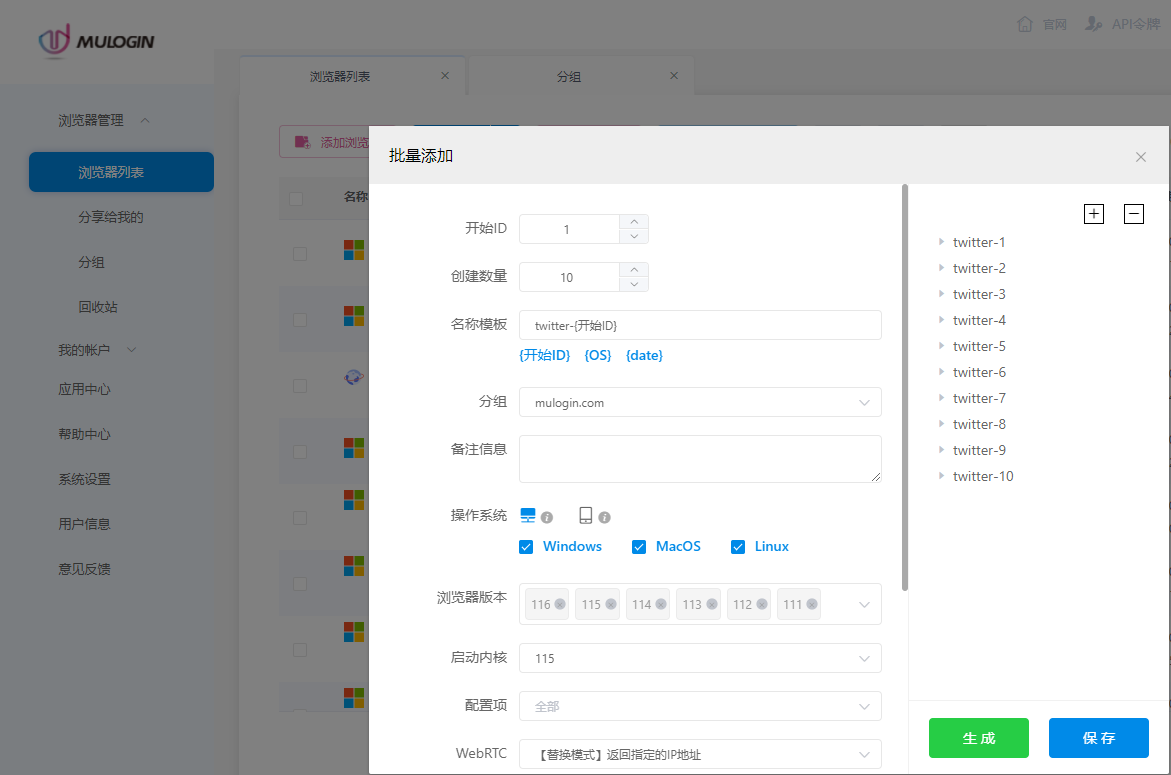Click the blue 保存 button
1171x775 pixels.
(1098, 738)
